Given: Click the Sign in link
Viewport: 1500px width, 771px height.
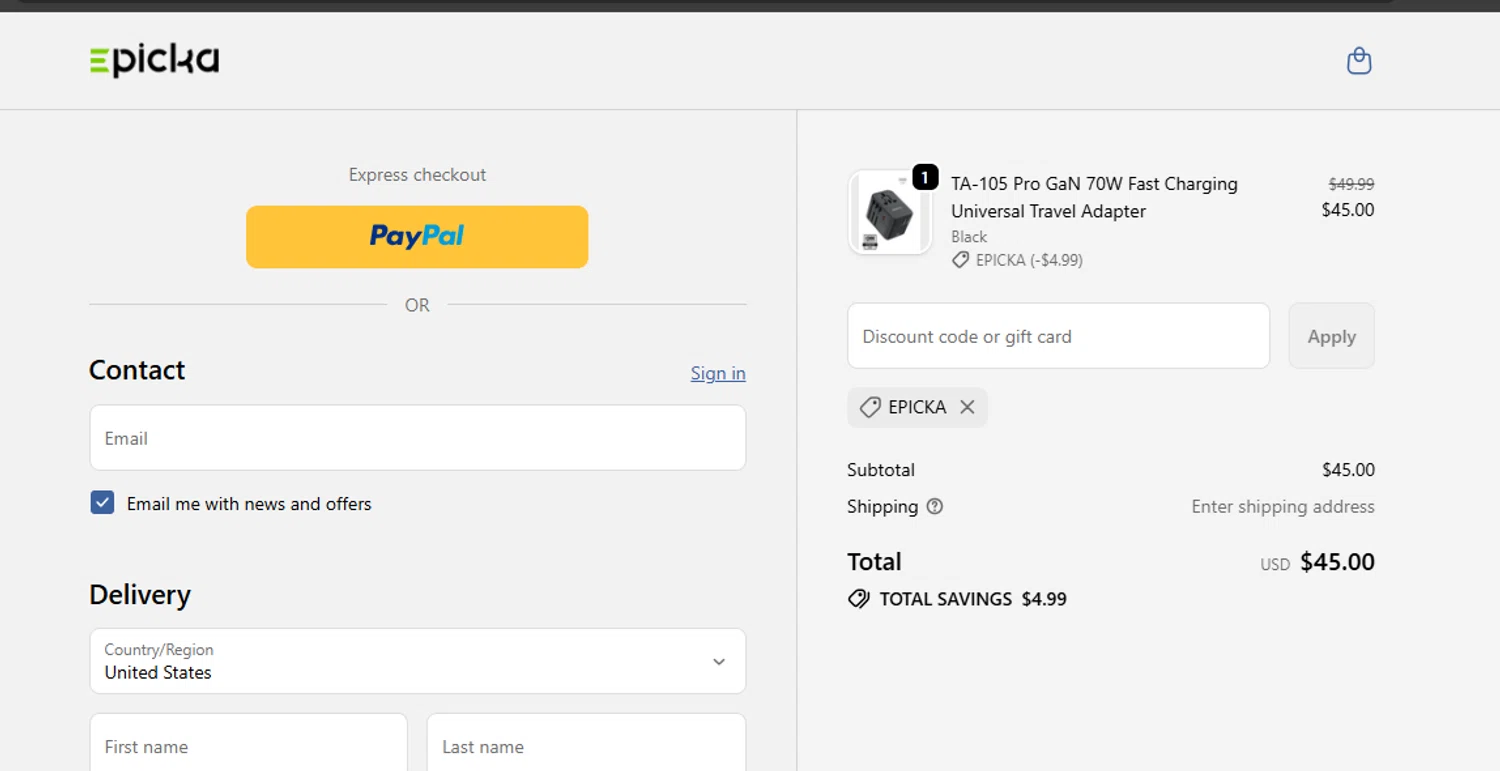Looking at the screenshot, I should [x=718, y=373].
